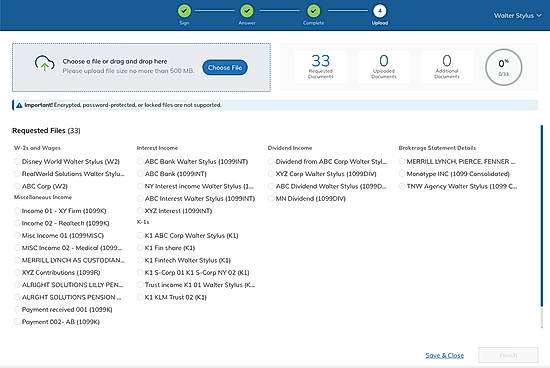This screenshot has height=368, width=550.
Task: Tick MISC Income 02 - Medical checkbox
Action: click(17, 248)
